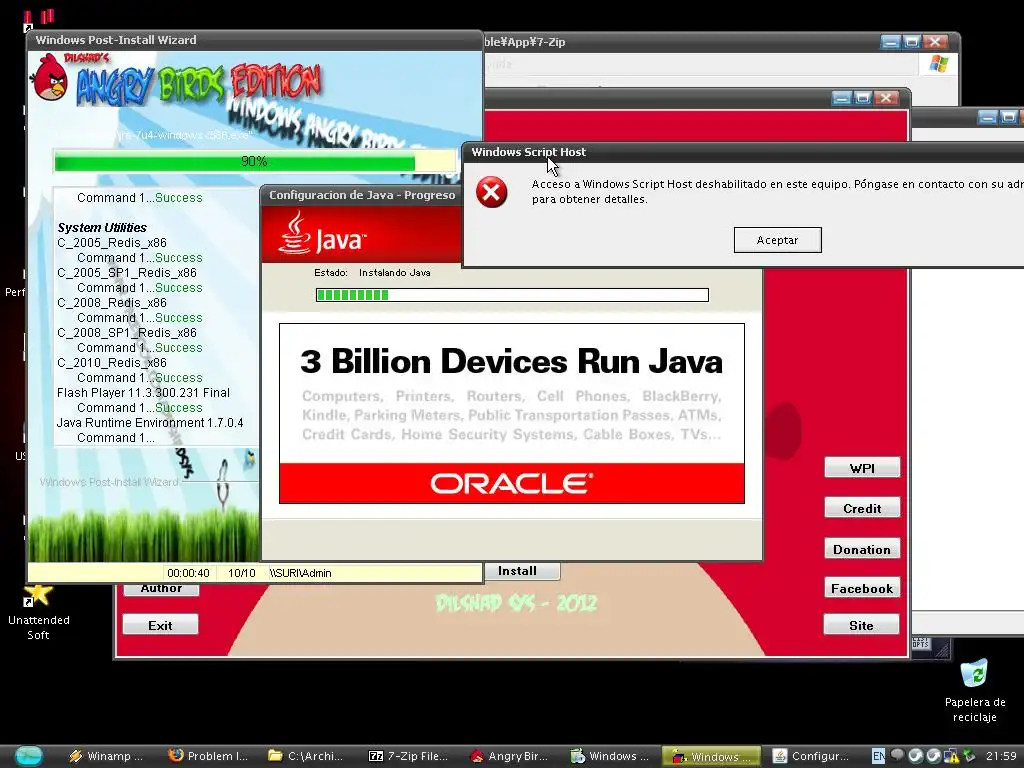The height and width of the screenshot is (768, 1024).
Task: Open the Site button
Action: pos(861,625)
